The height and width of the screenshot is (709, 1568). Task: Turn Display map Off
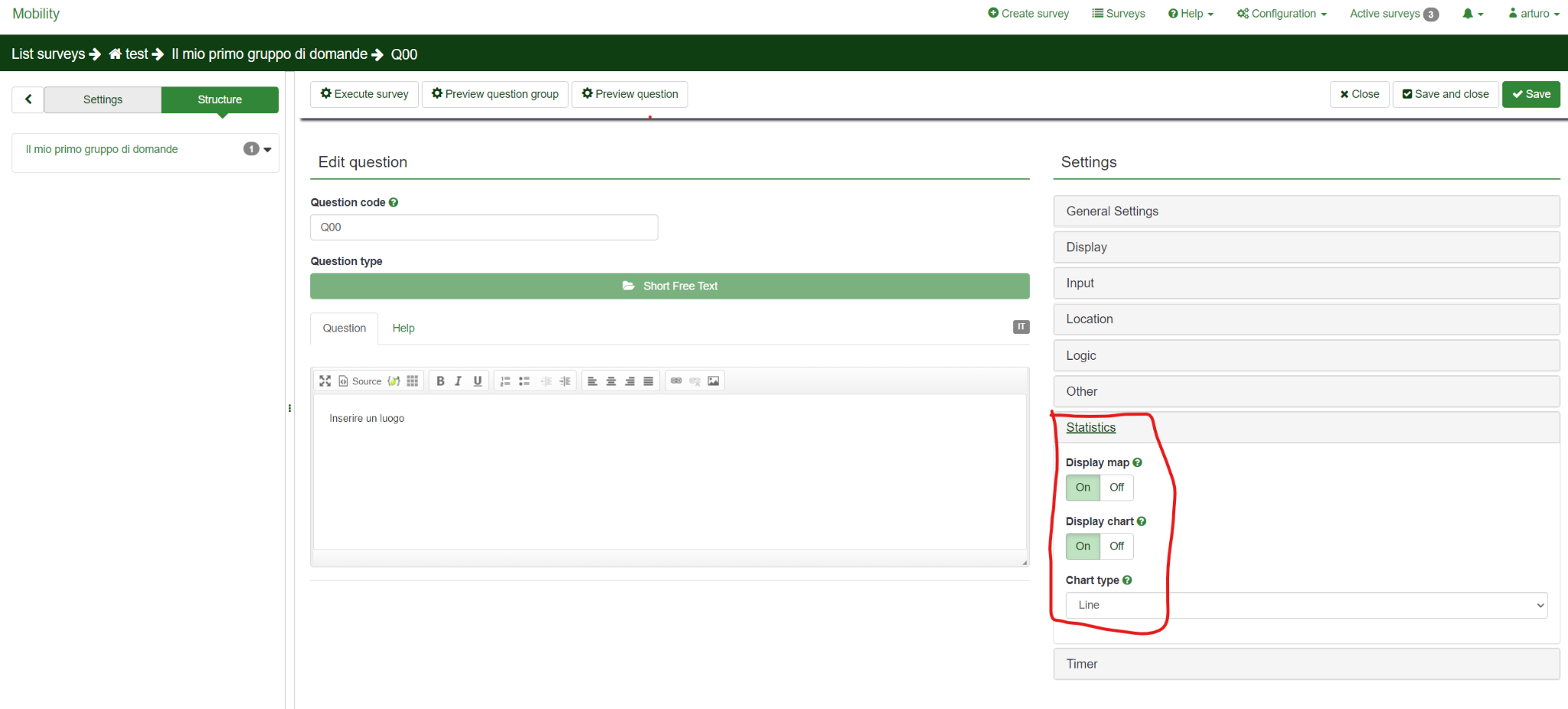(1116, 488)
